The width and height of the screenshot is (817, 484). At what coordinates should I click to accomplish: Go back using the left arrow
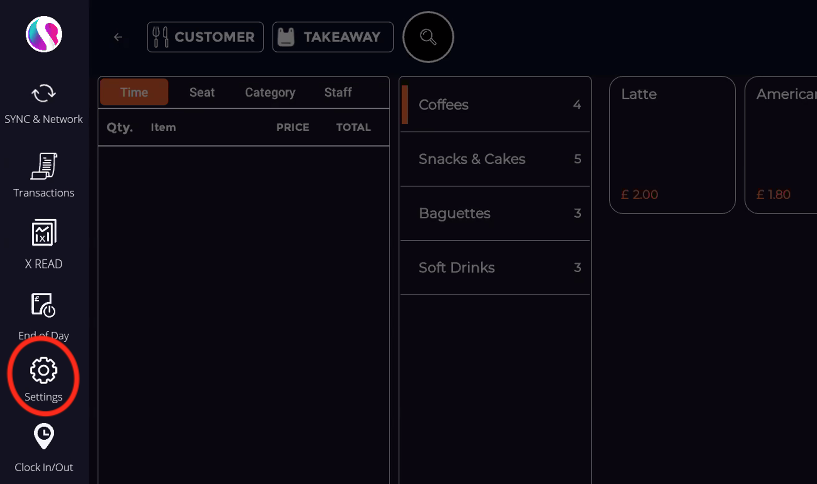(118, 37)
